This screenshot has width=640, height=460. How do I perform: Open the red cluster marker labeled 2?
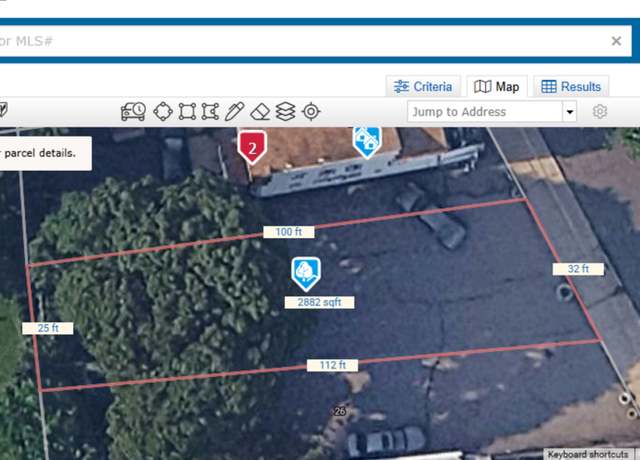252,147
